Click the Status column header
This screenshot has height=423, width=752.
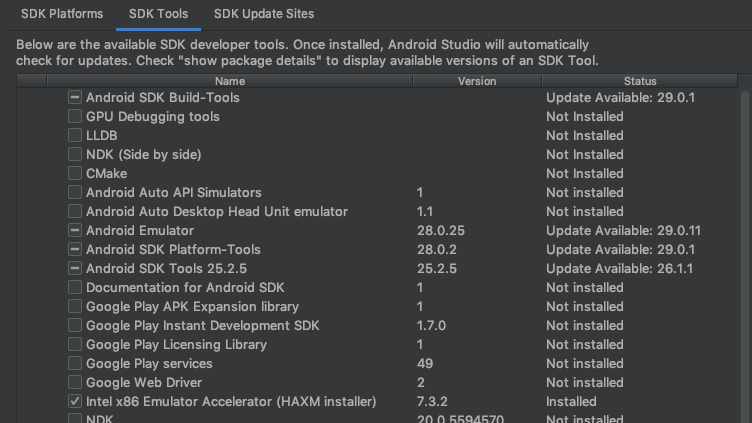pos(640,81)
